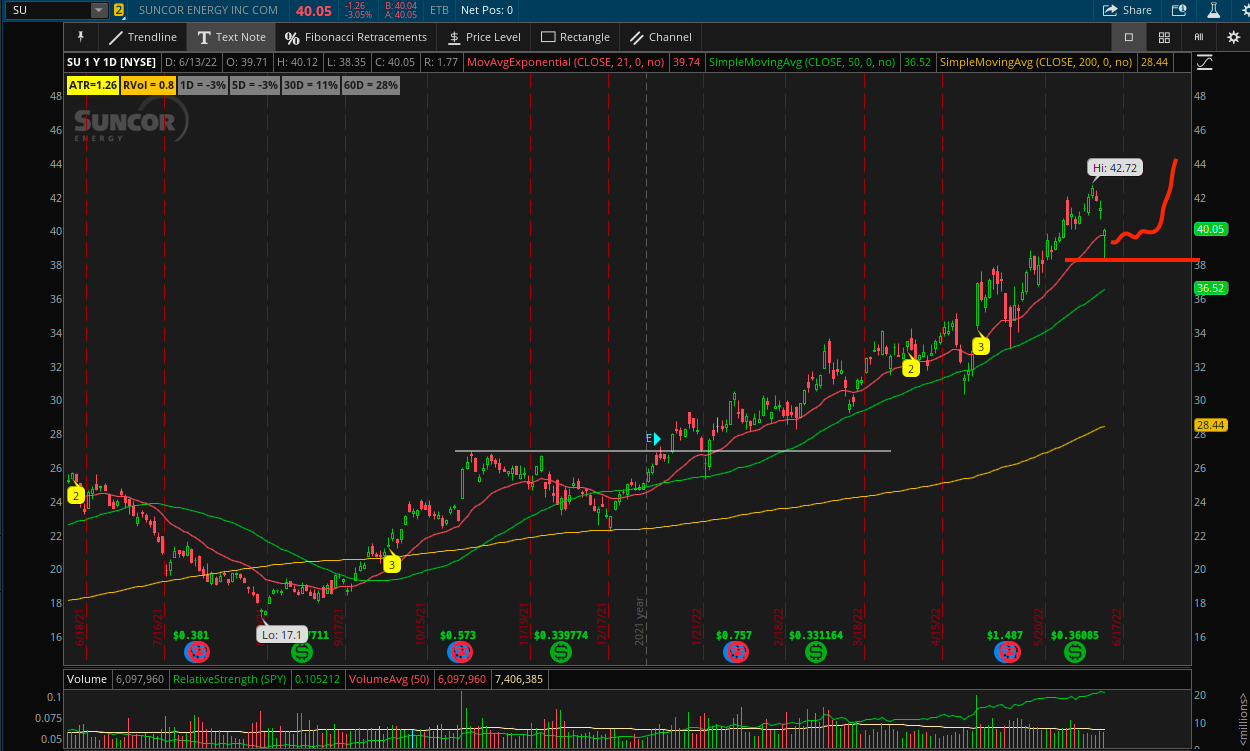Click the yellow 2 bubble near price 24
This screenshot has width=1250, height=751.
76,495
